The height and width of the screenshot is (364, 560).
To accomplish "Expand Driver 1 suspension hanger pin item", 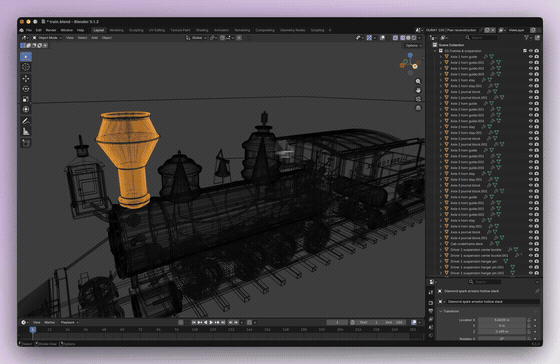I will coord(441,261).
